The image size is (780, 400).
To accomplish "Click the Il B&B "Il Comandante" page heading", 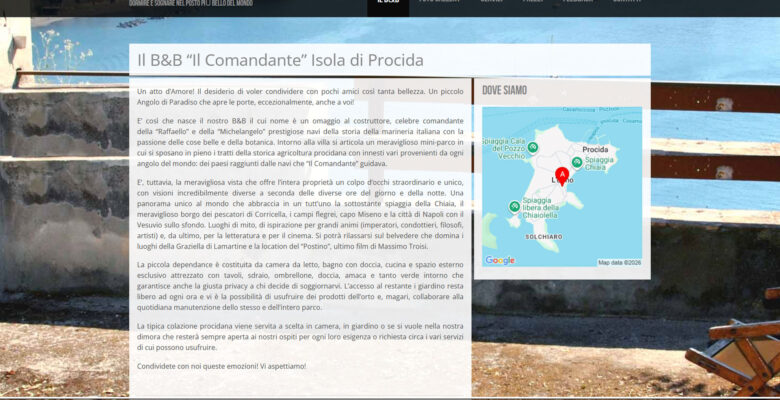I will pos(280,60).
